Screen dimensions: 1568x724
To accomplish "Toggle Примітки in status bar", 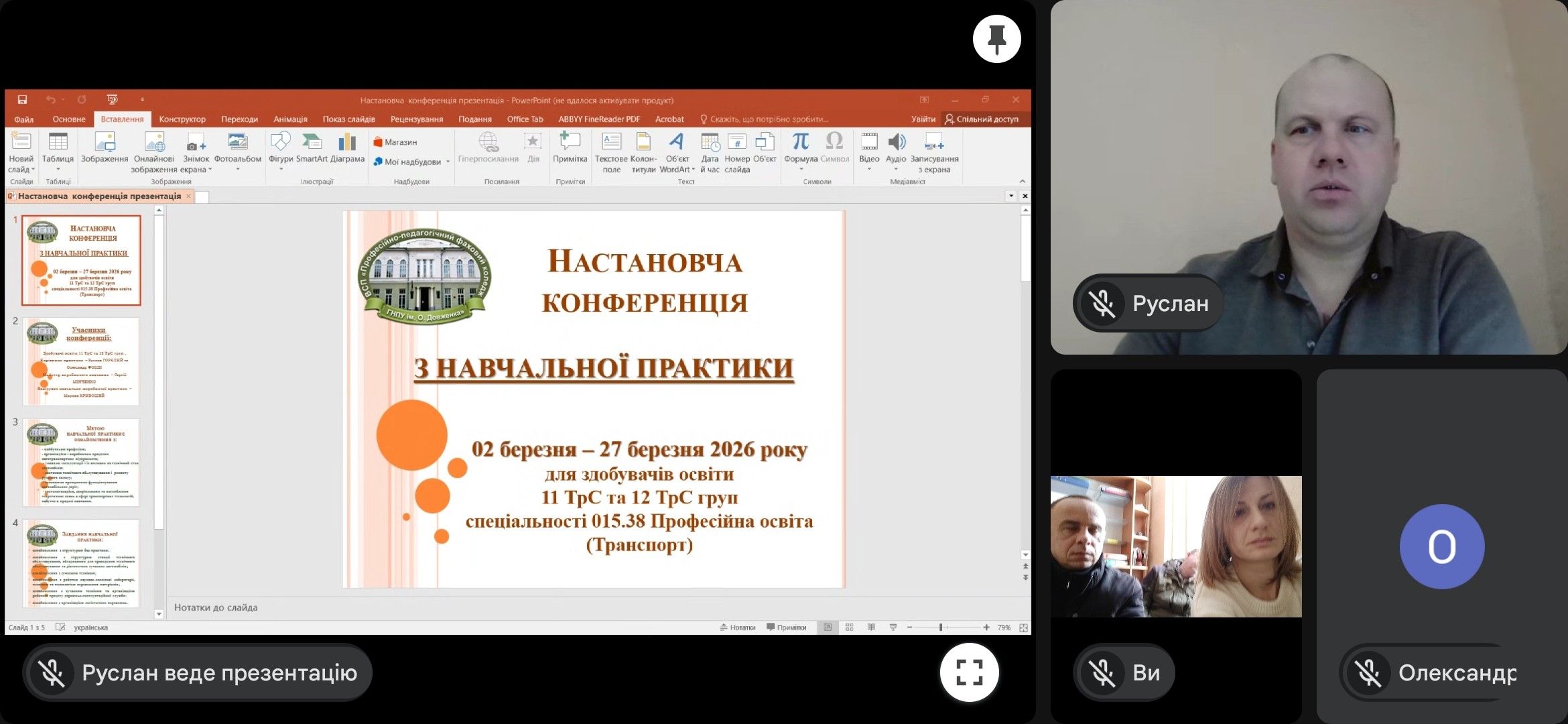I will [x=787, y=627].
